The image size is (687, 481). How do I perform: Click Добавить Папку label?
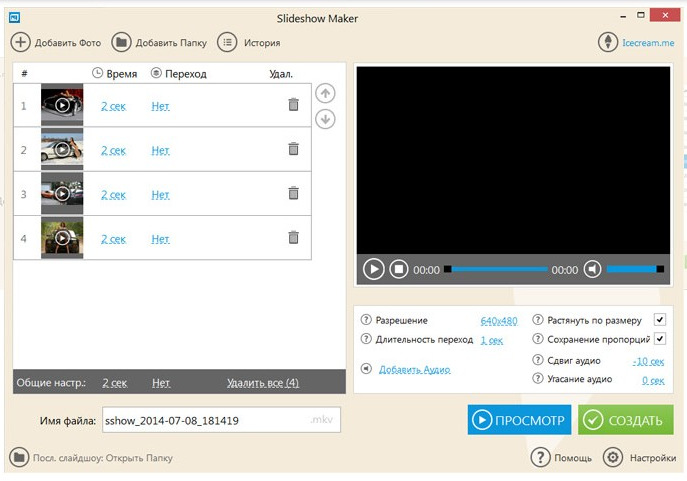pos(171,43)
